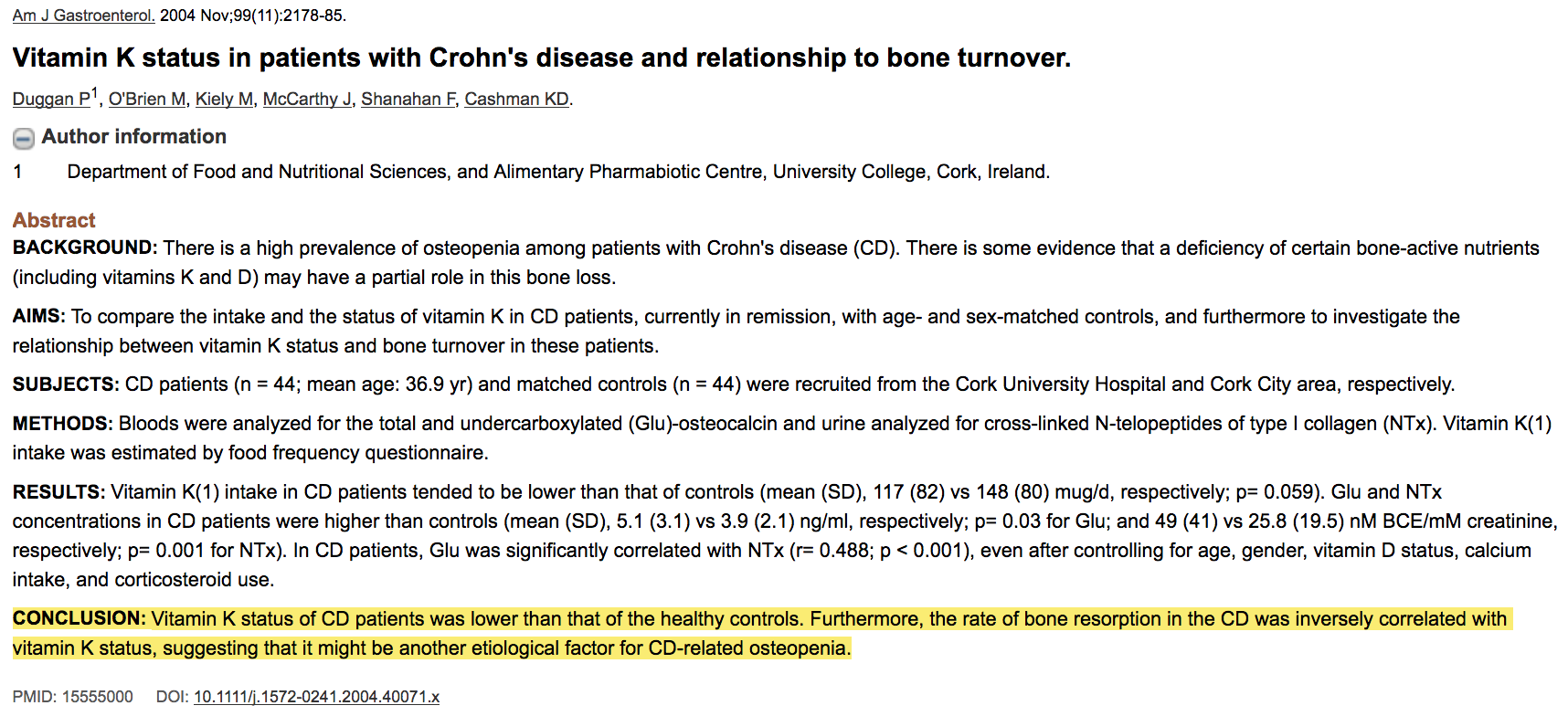Click the yellow highlighted CONCLUSION label
The image size is (1568, 716).
coord(79,618)
